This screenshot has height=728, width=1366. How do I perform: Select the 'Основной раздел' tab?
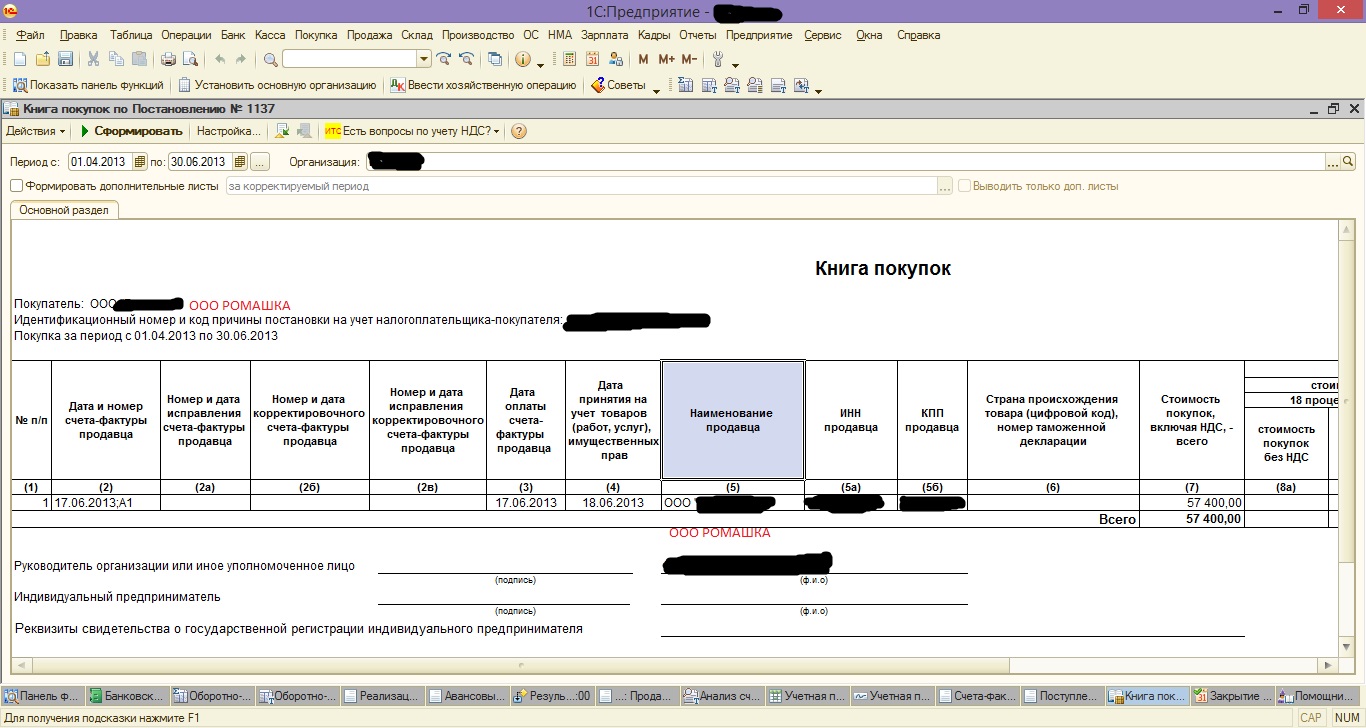[64, 210]
